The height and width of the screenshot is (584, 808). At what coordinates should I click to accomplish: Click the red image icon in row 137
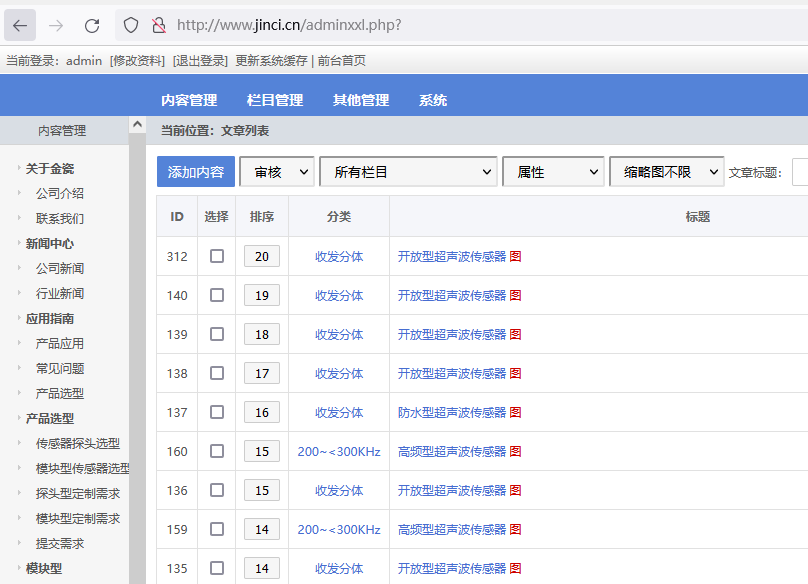point(516,412)
